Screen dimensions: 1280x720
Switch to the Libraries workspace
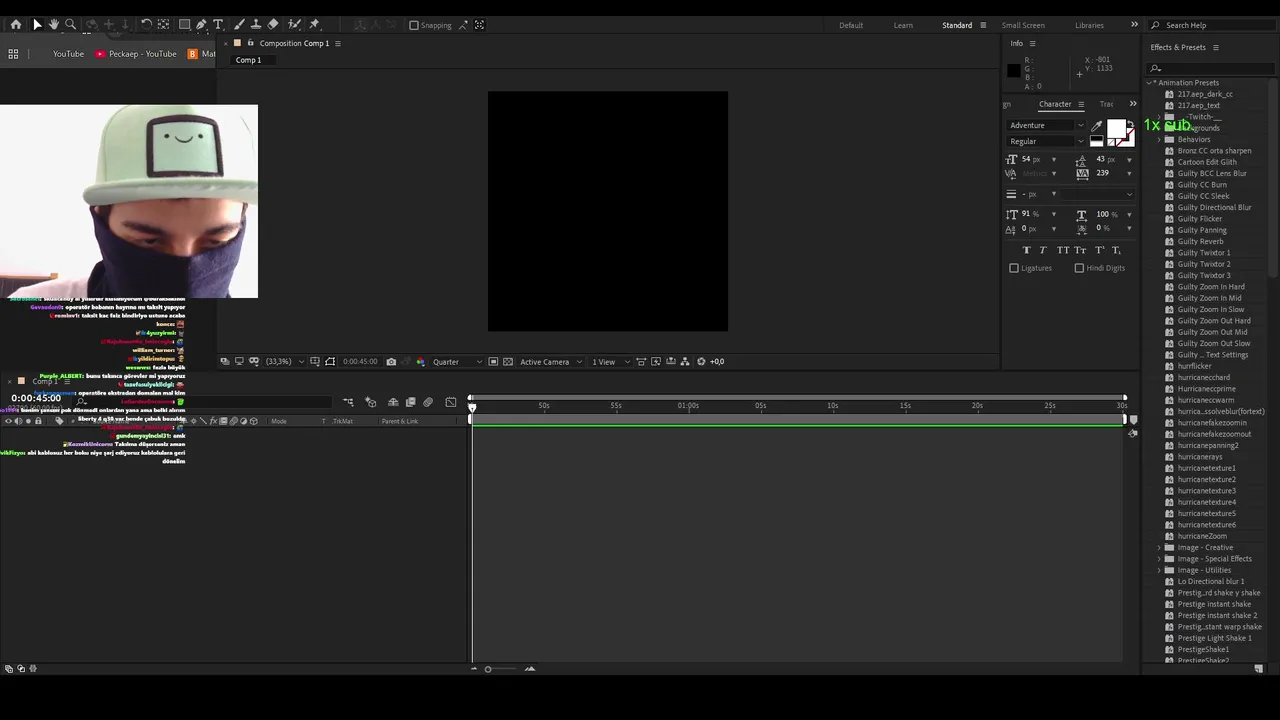pos(1089,25)
